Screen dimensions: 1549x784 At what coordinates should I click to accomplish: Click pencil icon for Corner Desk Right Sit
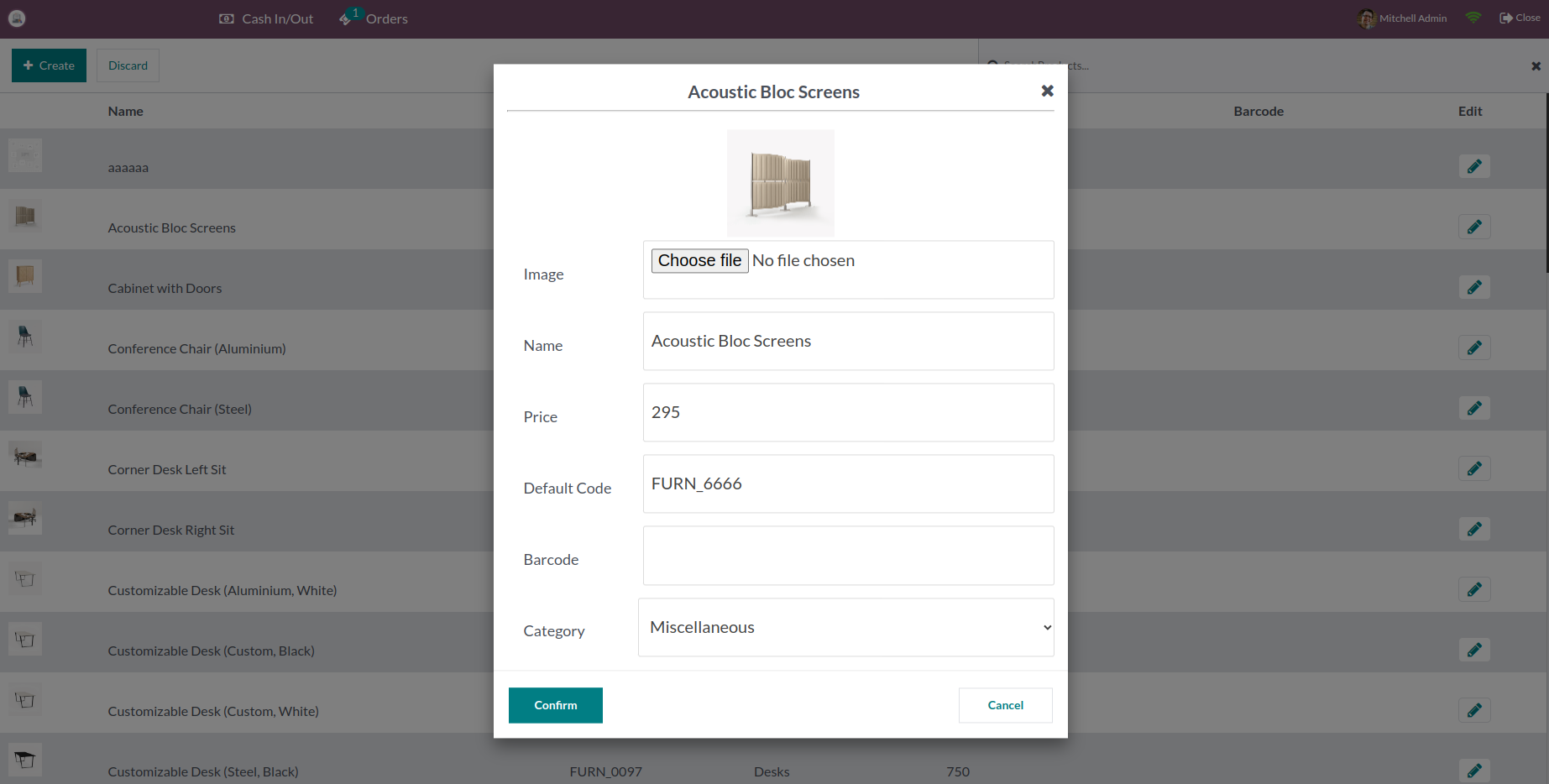[x=1474, y=529]
